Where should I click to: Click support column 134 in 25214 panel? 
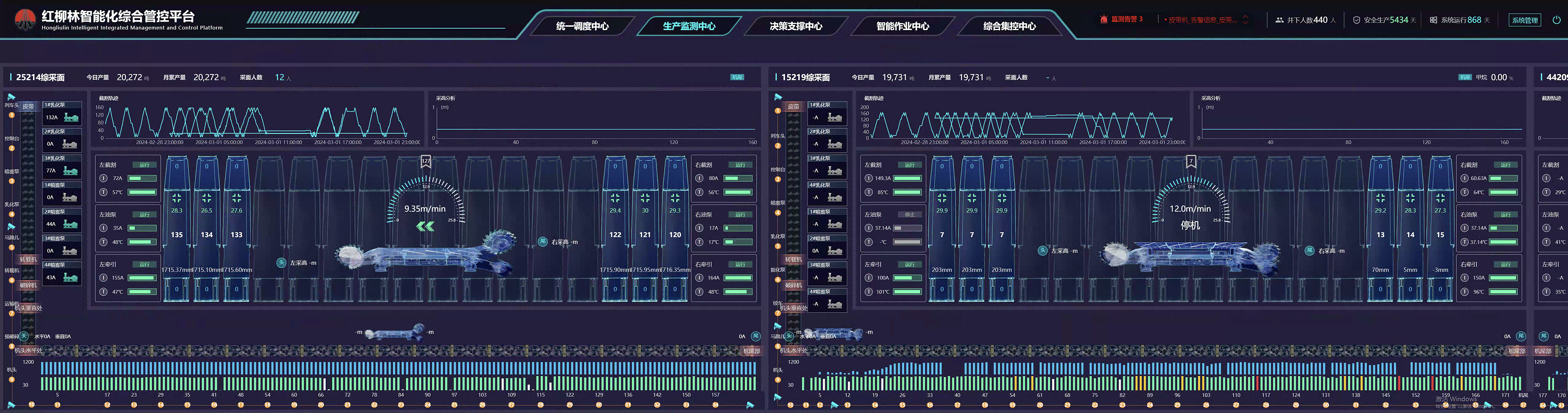207,229
